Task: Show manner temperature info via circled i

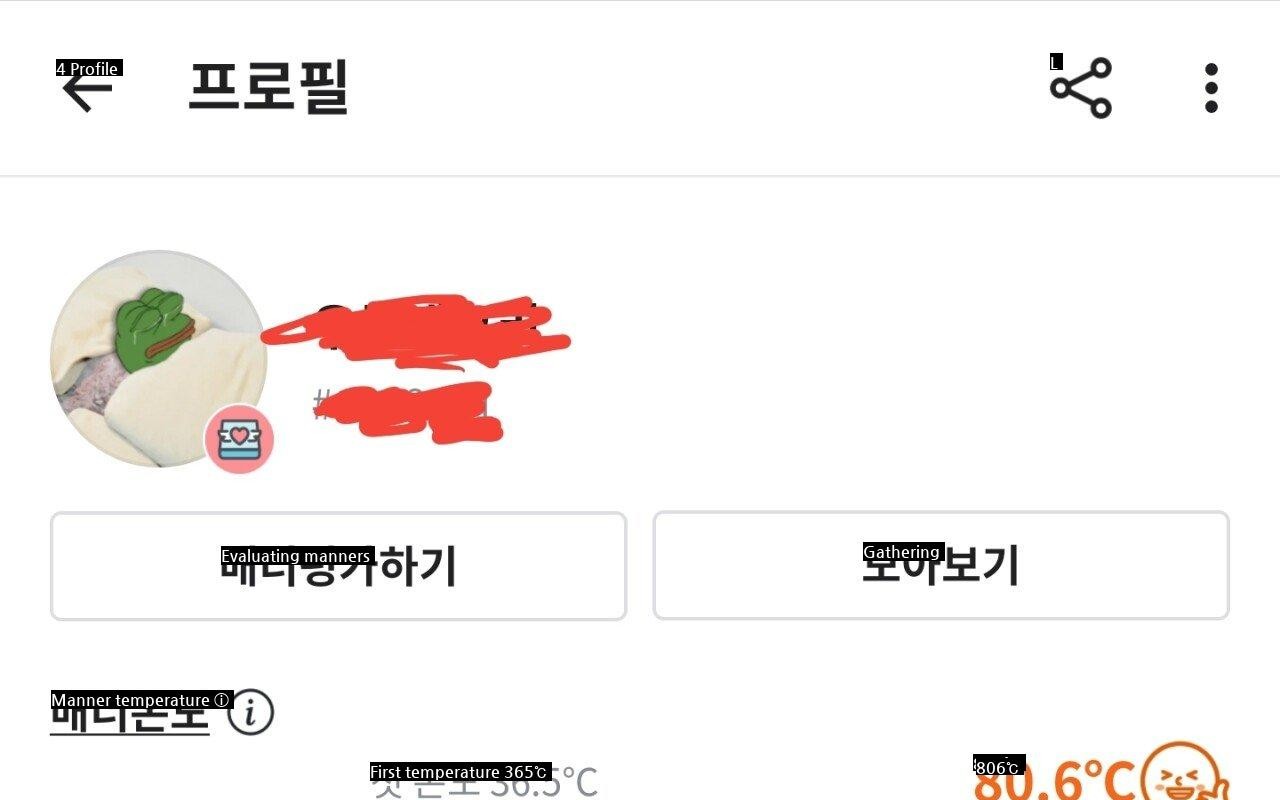Action: coord(251,712)
